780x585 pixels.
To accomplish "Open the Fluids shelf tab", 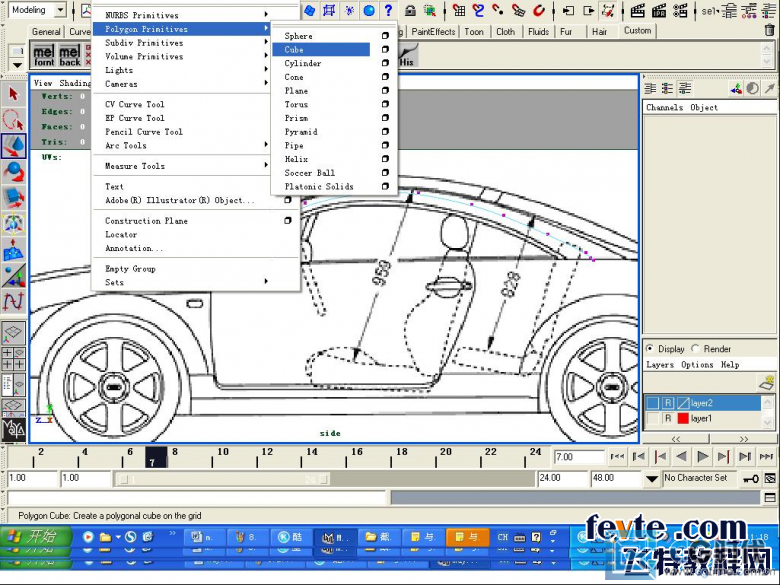I will 538,32.
